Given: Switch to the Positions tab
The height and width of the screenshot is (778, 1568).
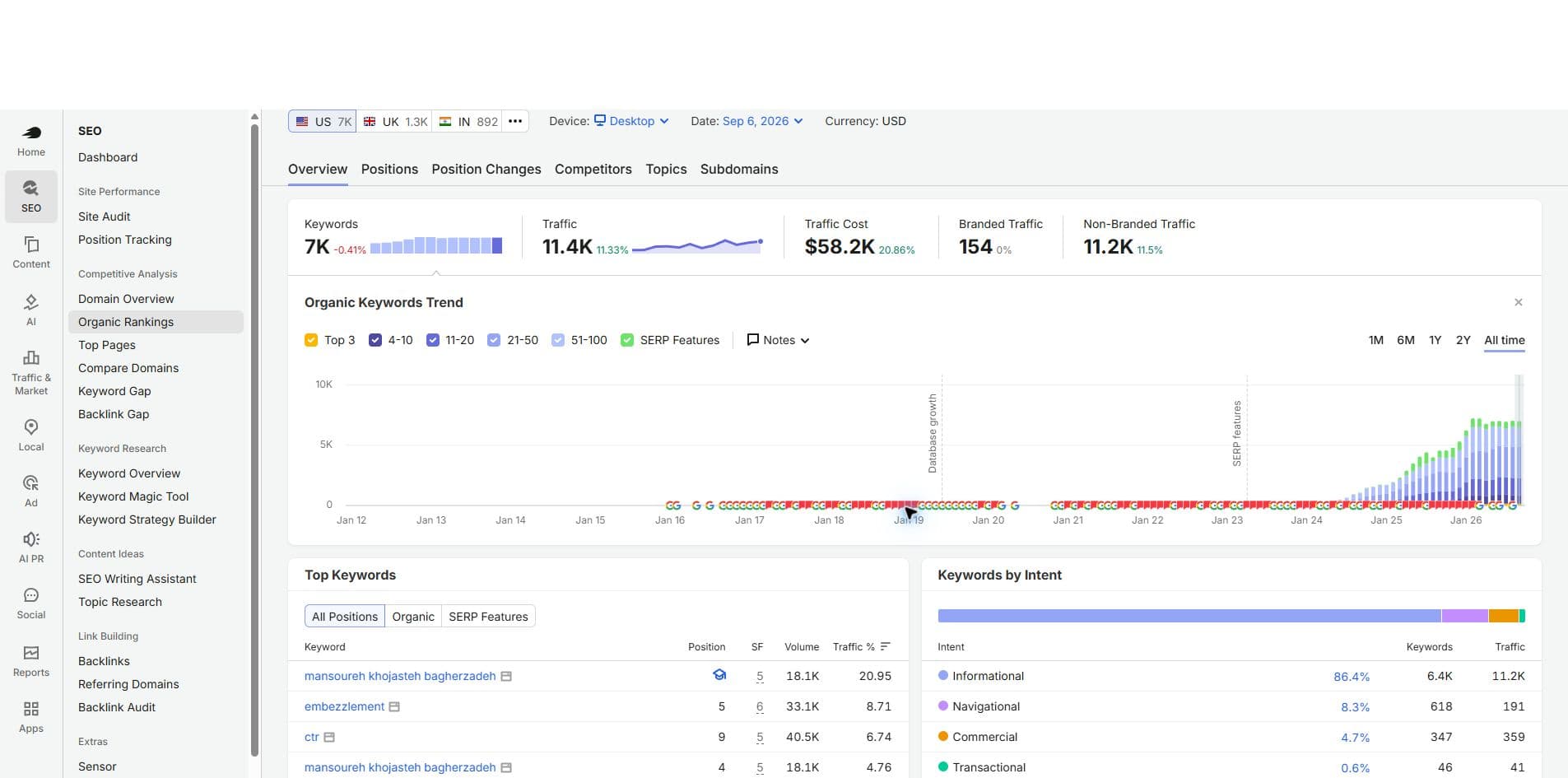Looking at the screenshot, I should pos(389,169).
